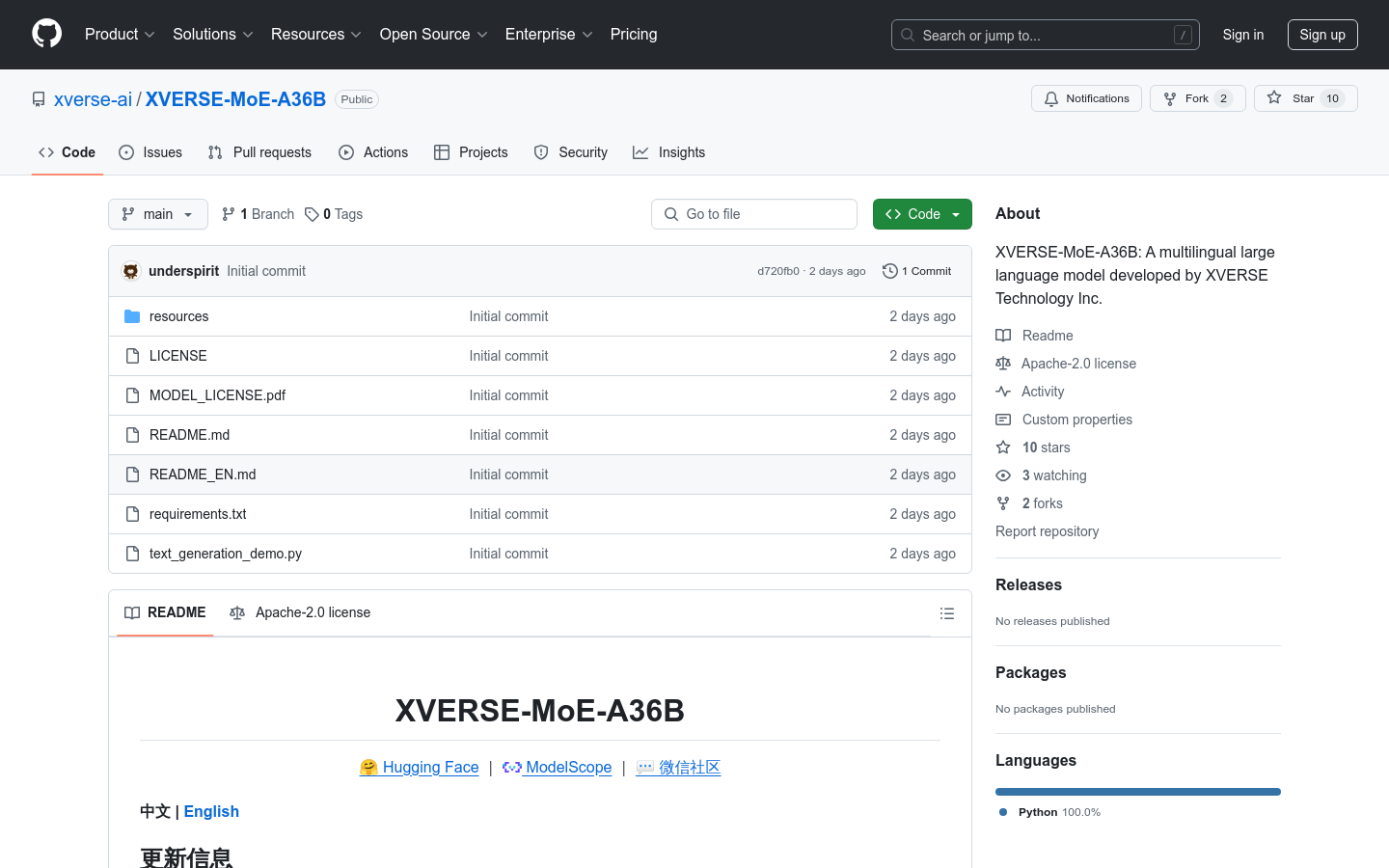Open the Resources dropdown

(316, 35)
